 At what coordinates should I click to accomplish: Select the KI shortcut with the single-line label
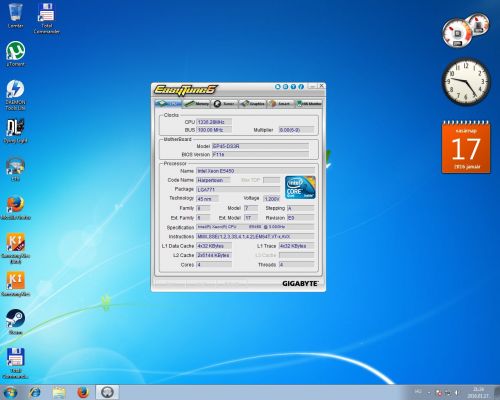16,283
